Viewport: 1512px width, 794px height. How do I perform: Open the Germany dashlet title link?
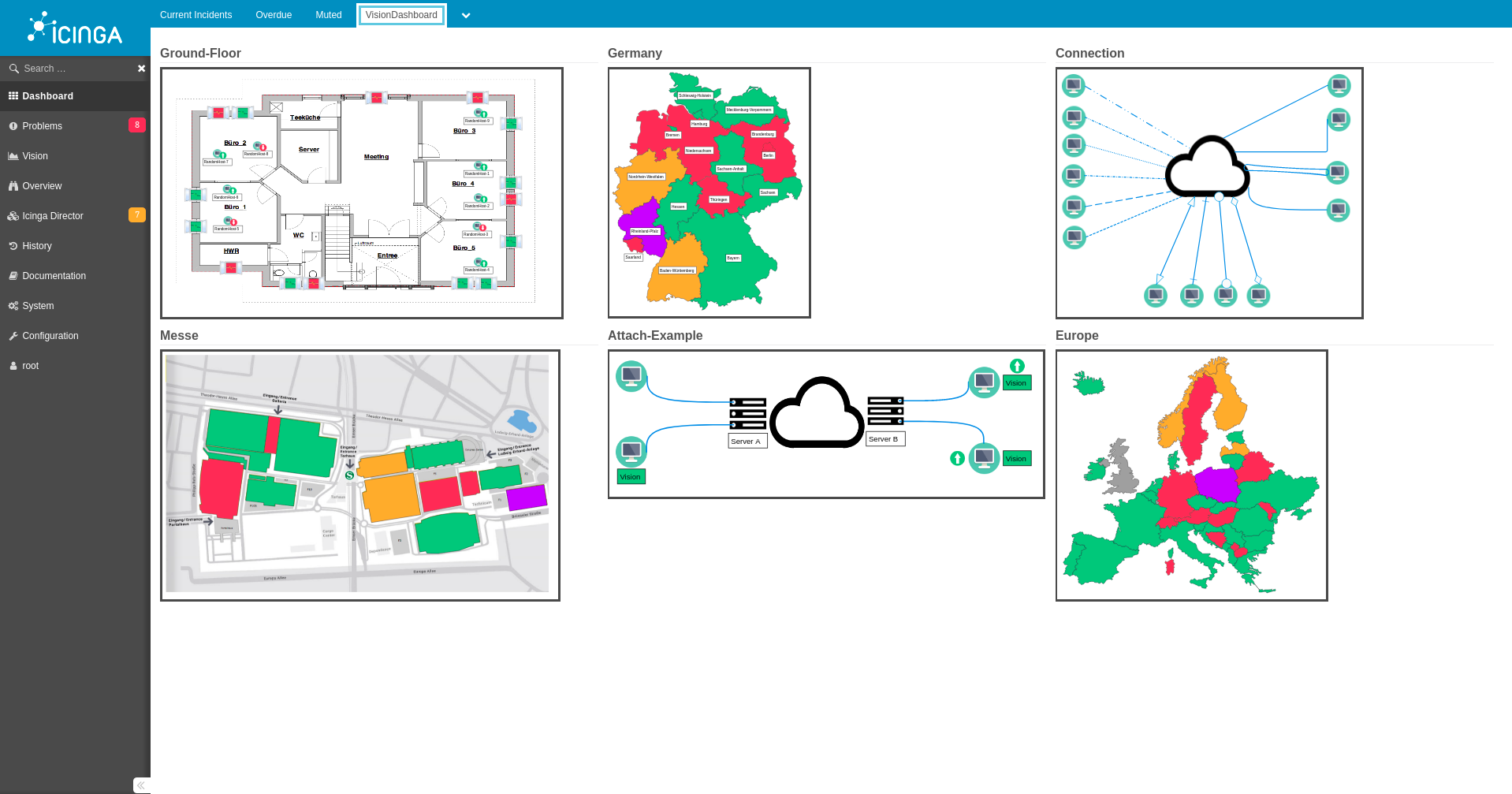coord(635,53)
